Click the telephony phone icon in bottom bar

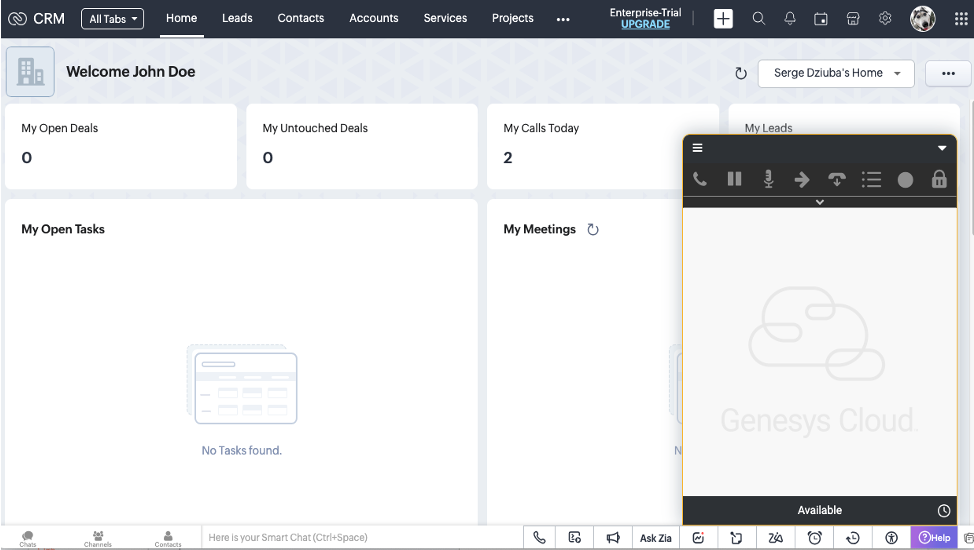[539, 538]
